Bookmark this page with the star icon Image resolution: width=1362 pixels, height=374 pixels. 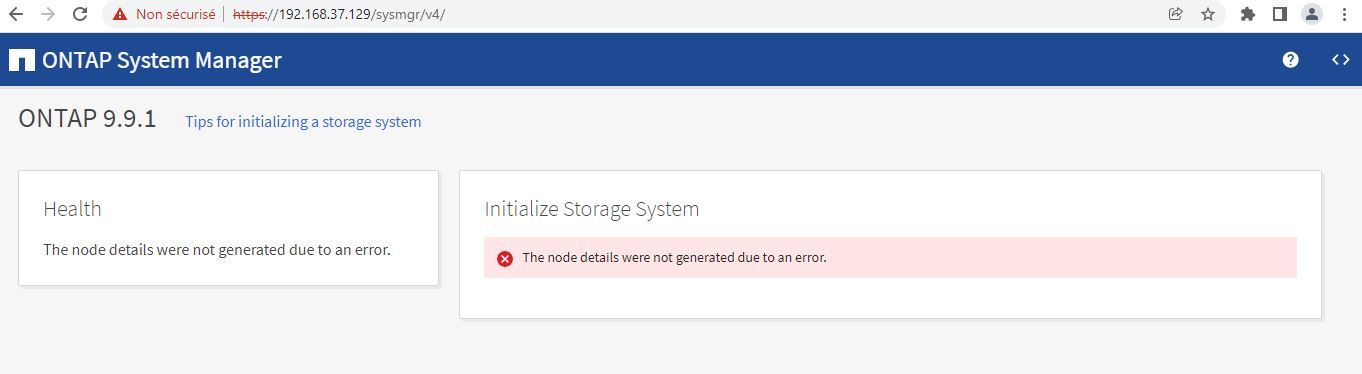(x=1207, y=14)
